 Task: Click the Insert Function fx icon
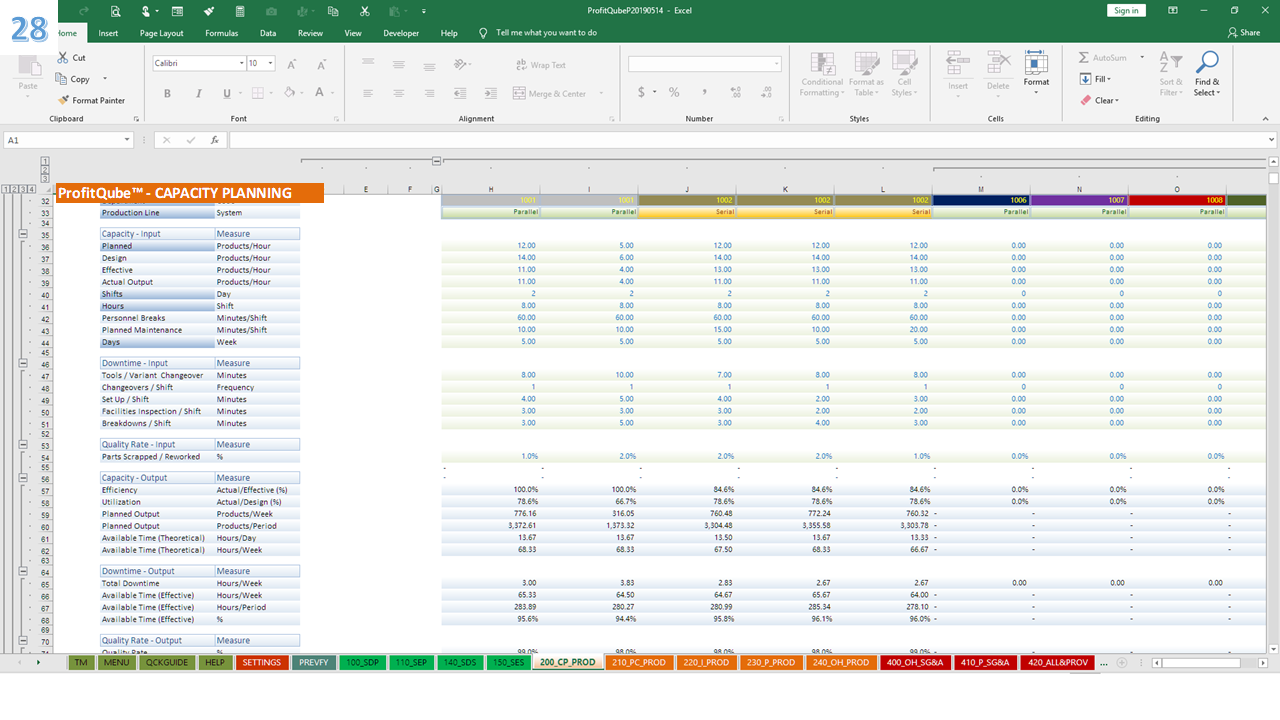point(214,140)
